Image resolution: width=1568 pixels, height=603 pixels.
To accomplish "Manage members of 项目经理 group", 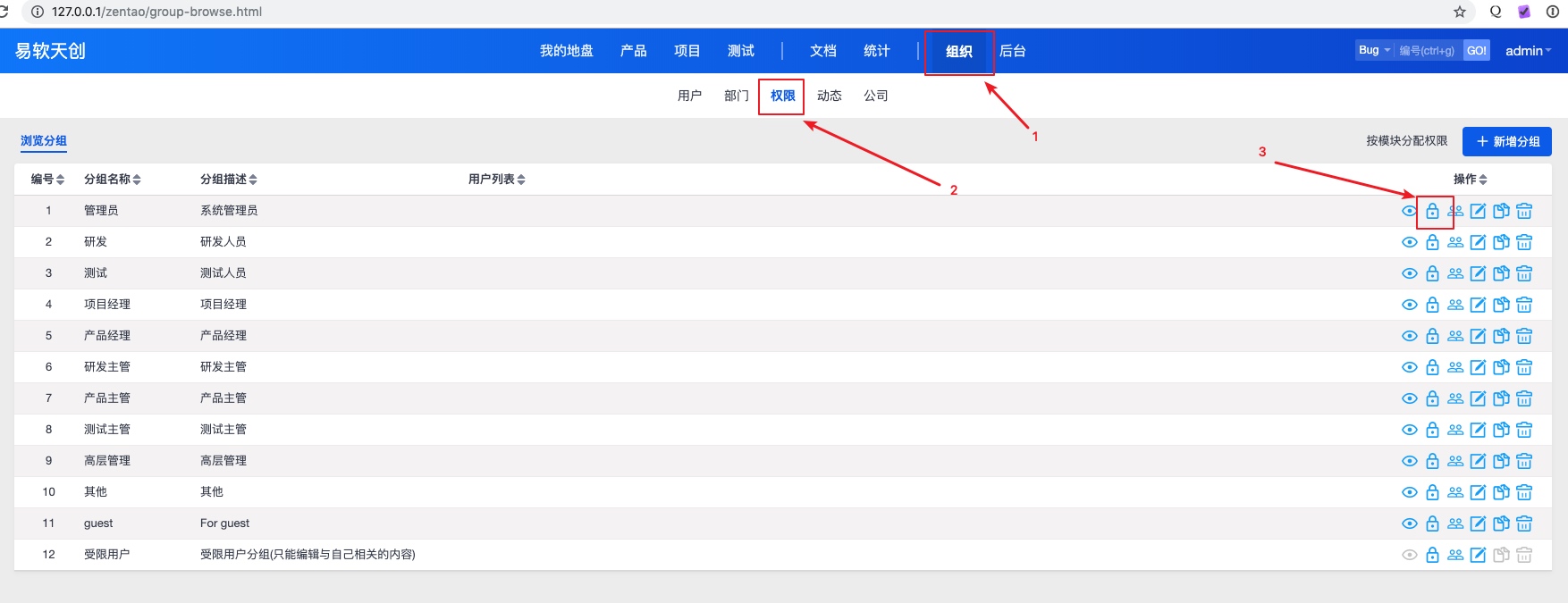I will (x=1455, y=305).
